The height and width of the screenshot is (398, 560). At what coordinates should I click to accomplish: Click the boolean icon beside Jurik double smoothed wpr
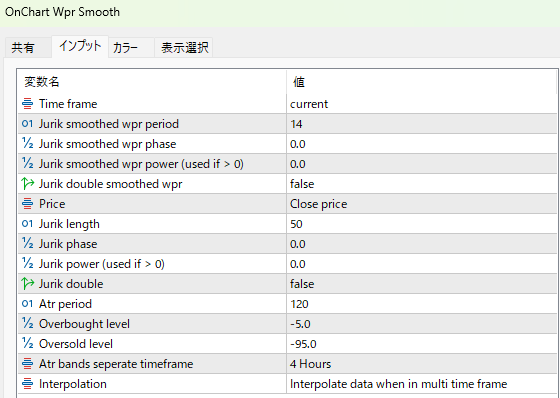tap(28, 184)
